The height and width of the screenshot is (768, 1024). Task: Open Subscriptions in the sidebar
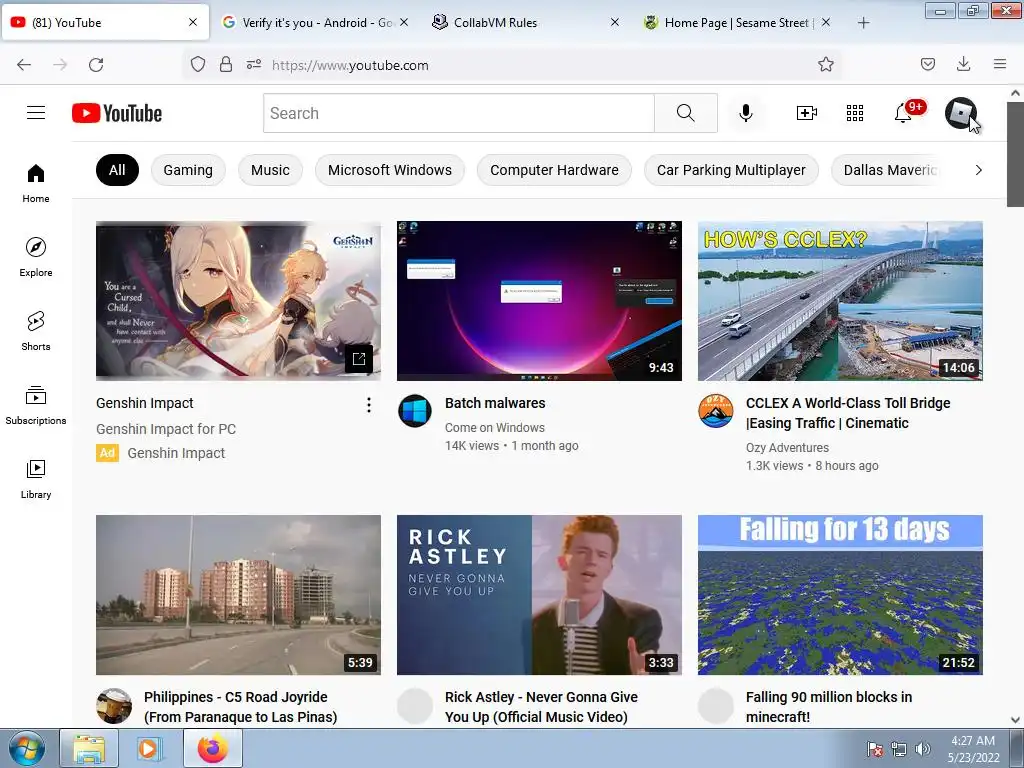(x=36, y=406)
